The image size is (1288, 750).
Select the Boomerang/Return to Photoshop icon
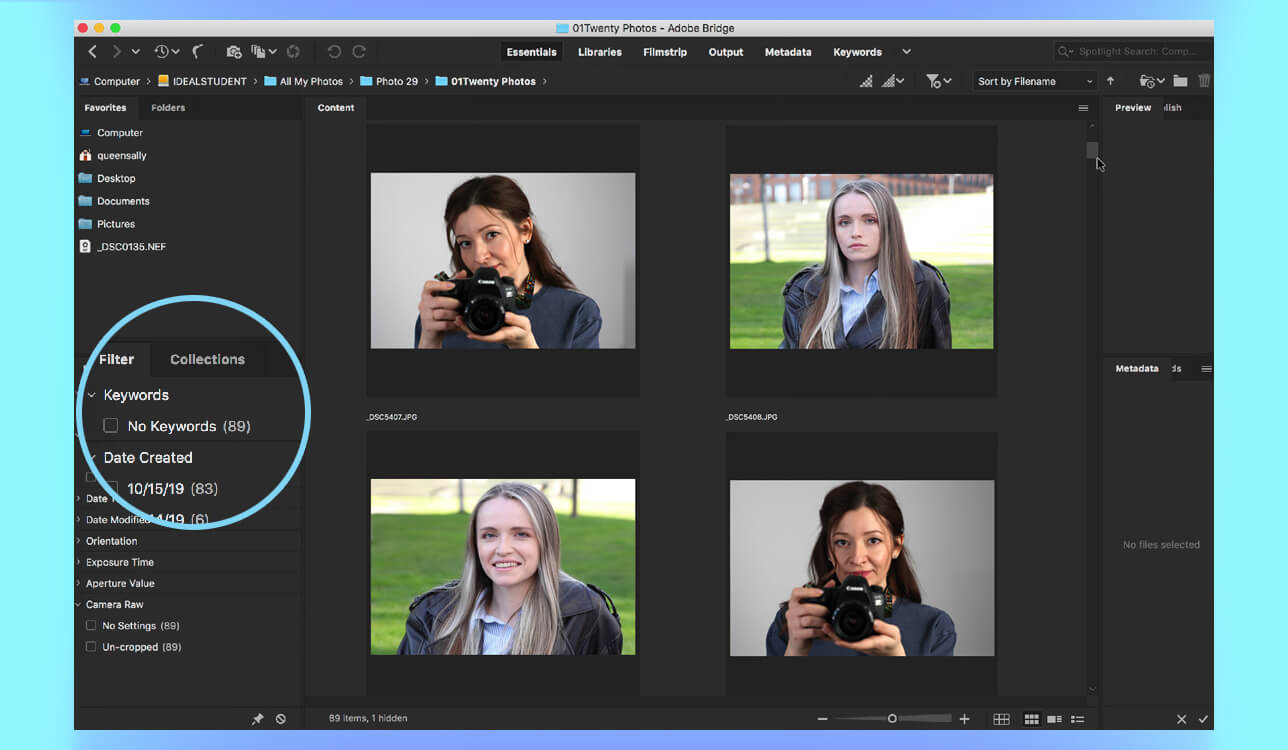[x=197, y=52]
